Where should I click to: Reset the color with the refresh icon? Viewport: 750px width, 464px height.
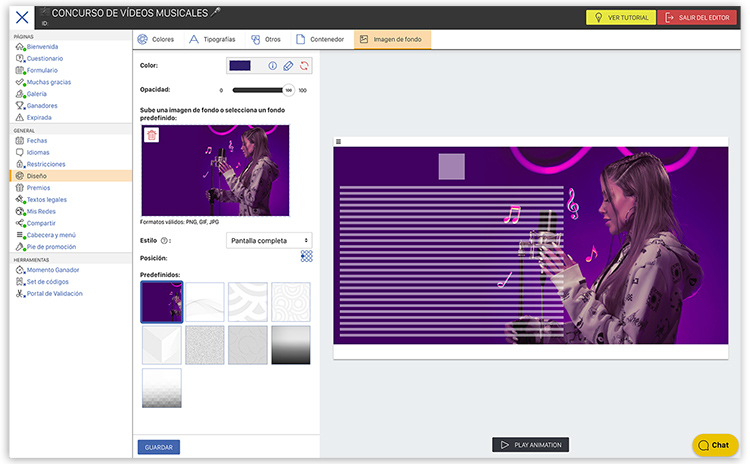304,66
